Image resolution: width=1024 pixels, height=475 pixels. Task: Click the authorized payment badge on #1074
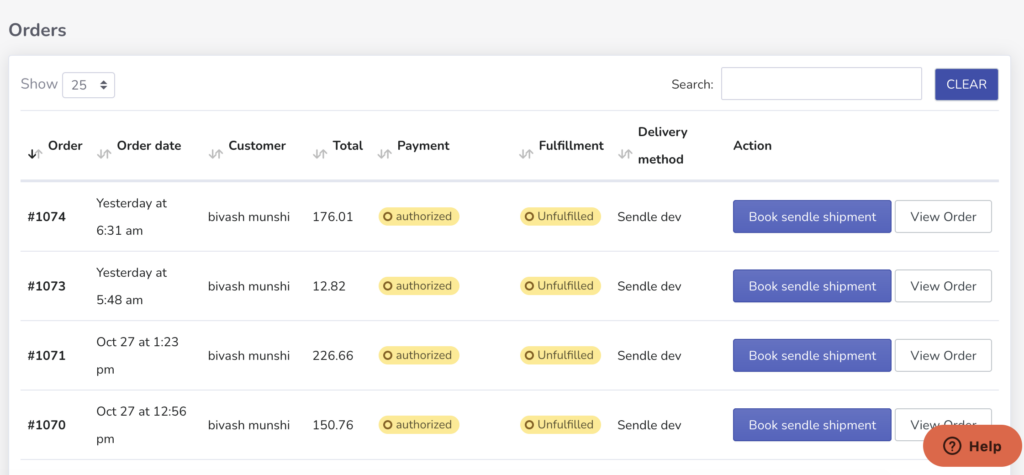click(x=418, y=217)
